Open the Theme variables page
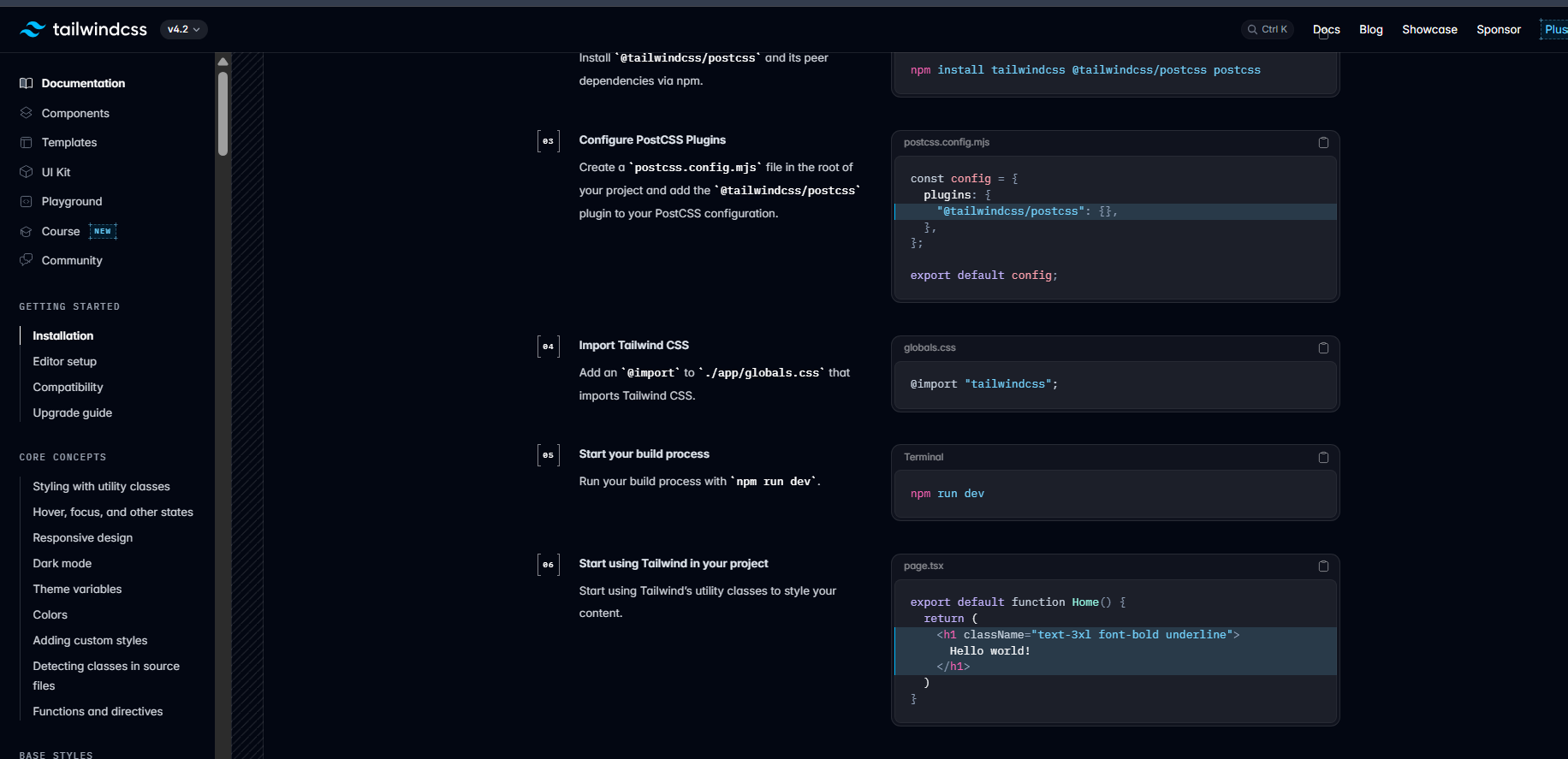This screenshot has width=1568, height=759. click(x=77, y=589)
